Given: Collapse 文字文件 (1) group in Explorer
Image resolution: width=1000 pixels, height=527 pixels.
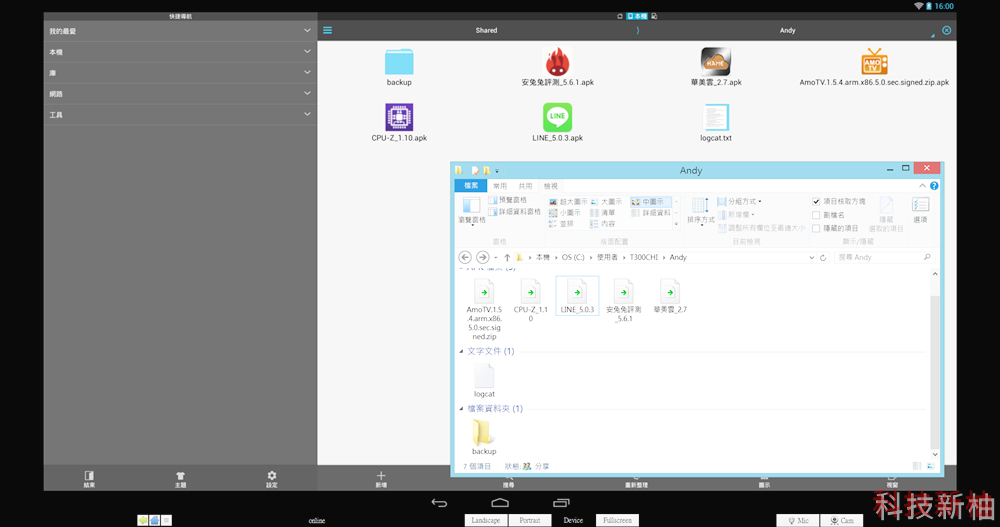Looking at the screenshot, I should 461,351.
